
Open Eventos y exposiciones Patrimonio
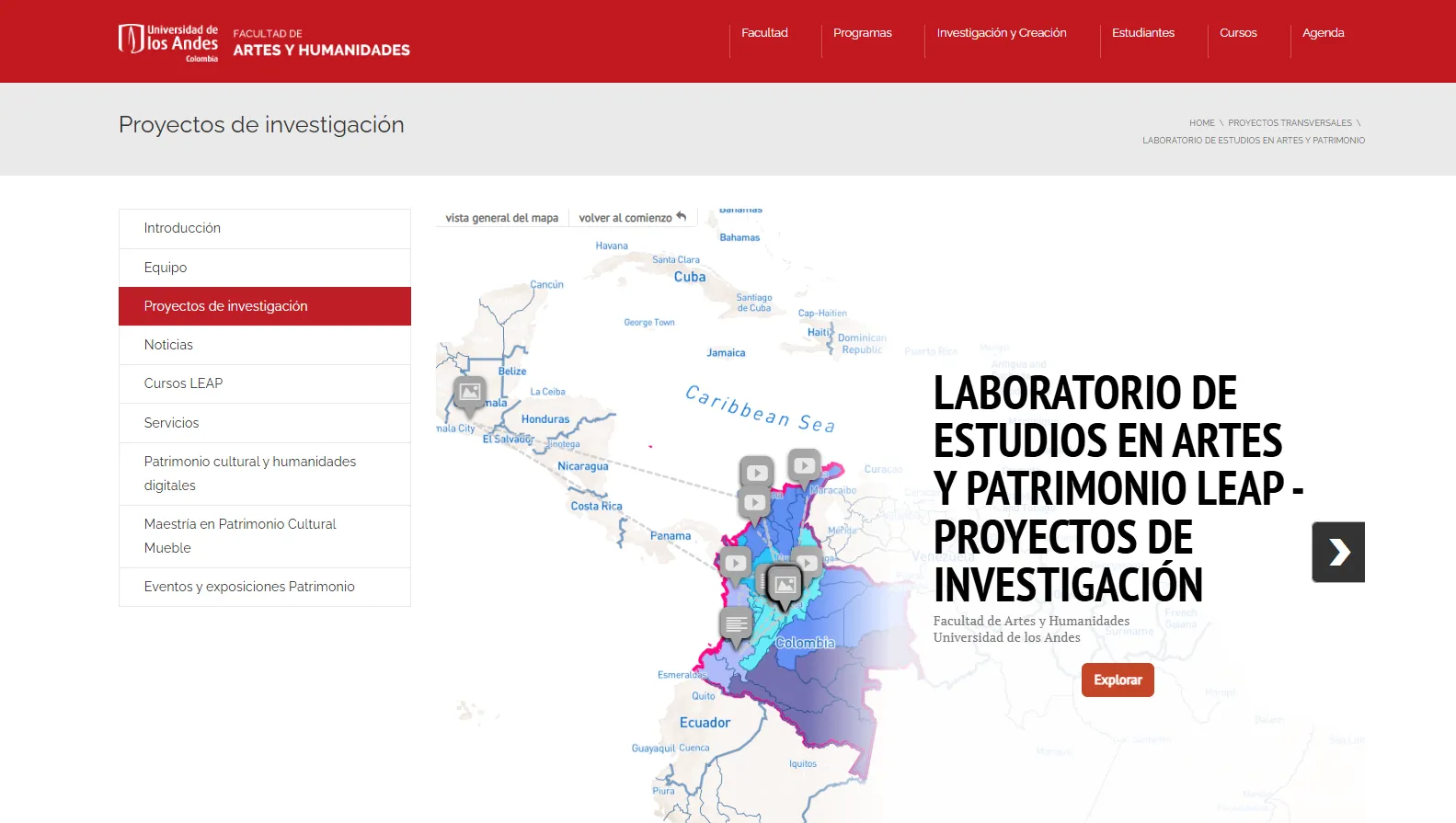coord(265,587)
